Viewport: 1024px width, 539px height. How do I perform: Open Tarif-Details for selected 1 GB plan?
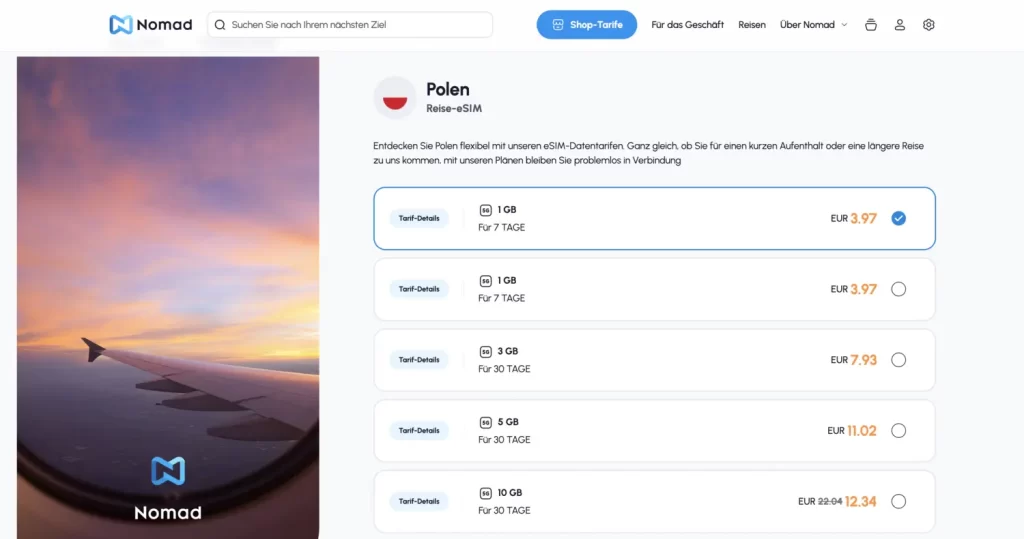[419, 218]
